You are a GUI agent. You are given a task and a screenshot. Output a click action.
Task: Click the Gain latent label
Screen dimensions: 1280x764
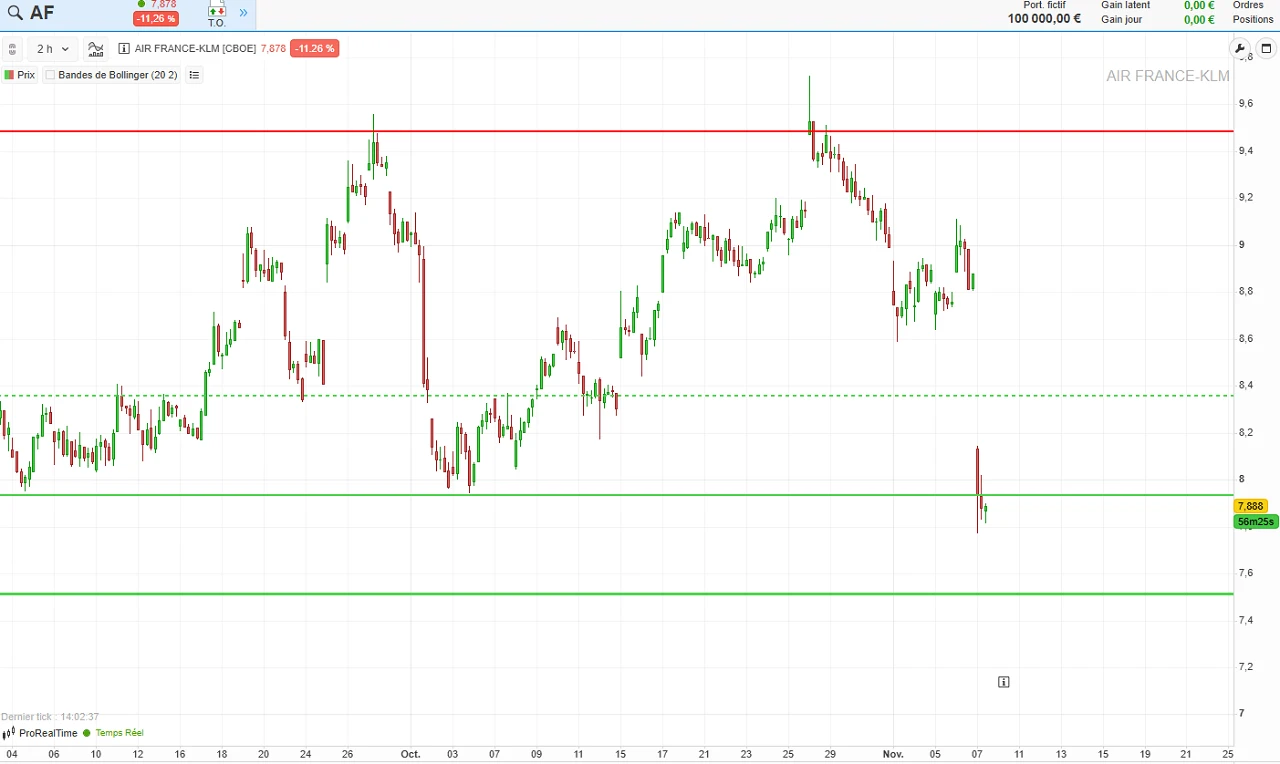click(1126, 5)
